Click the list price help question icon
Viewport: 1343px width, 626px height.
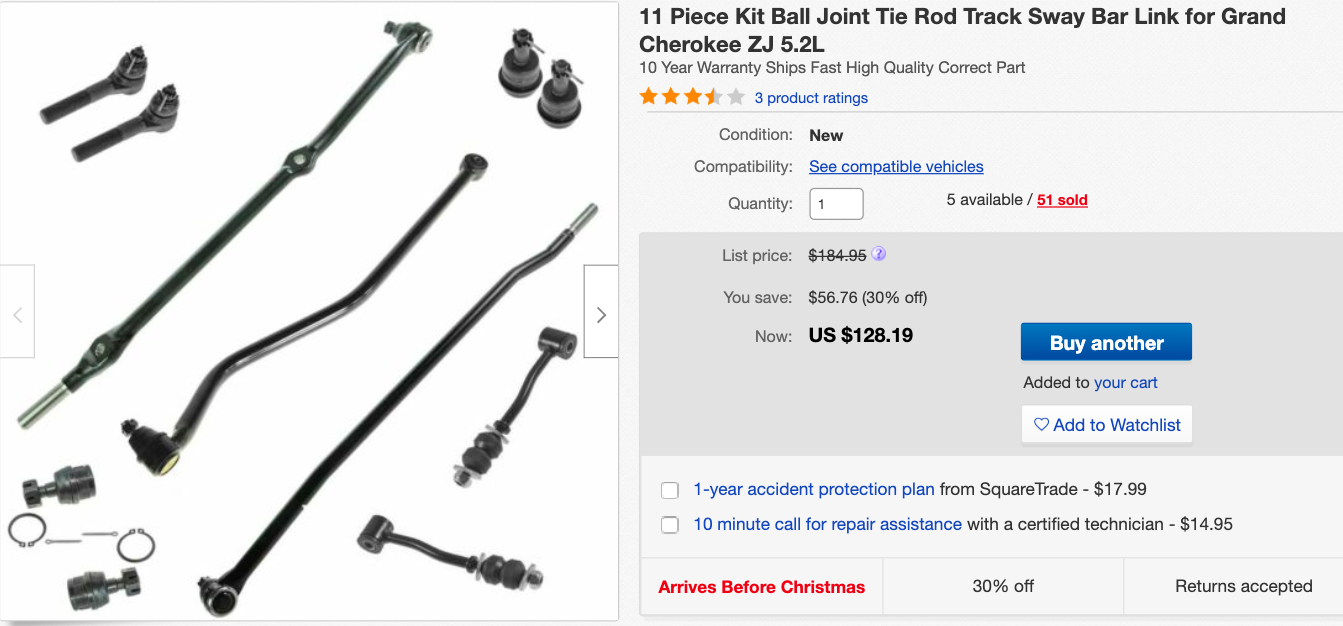point(879,254)
